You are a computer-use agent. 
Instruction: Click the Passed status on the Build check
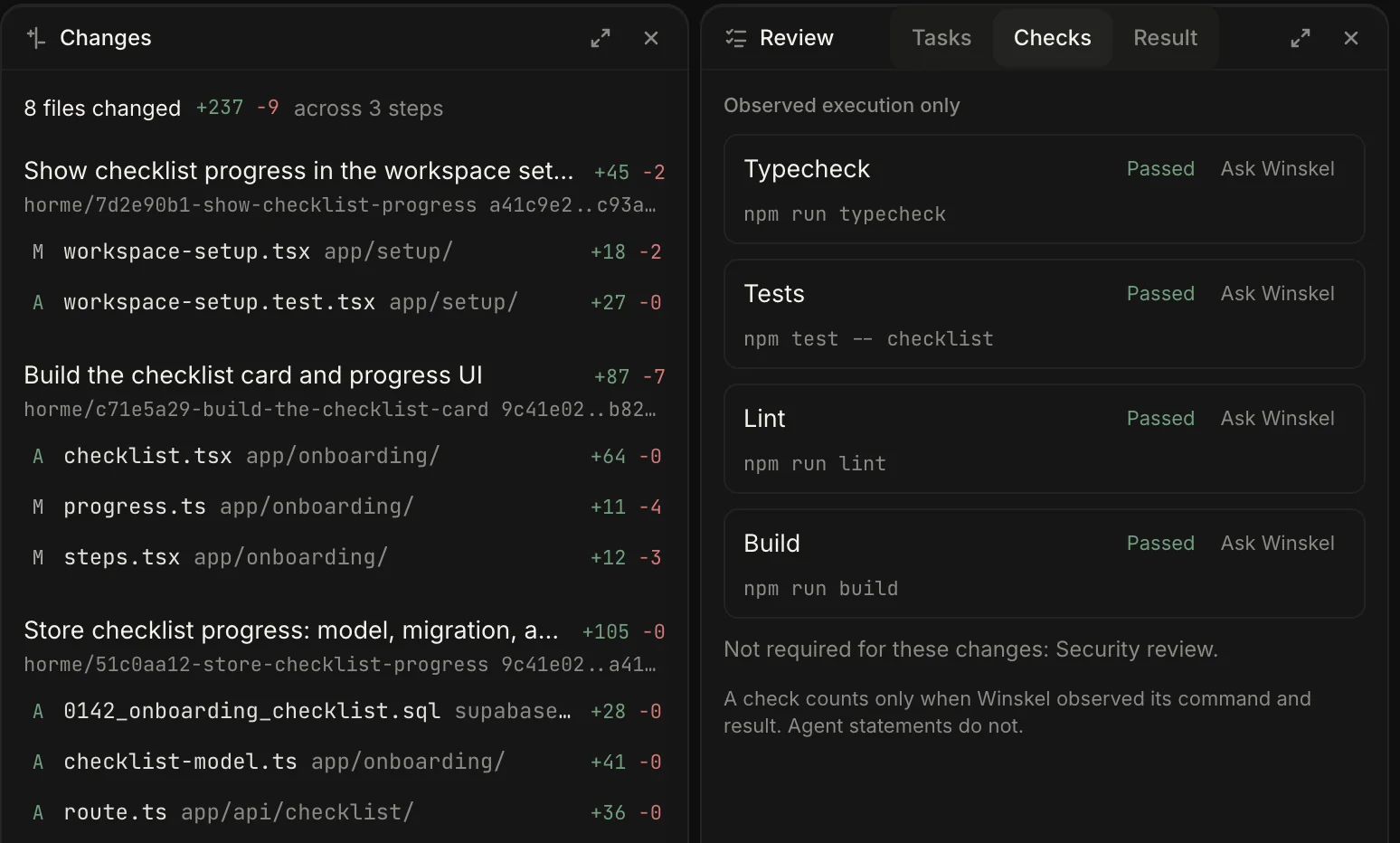coord(1160,544)
